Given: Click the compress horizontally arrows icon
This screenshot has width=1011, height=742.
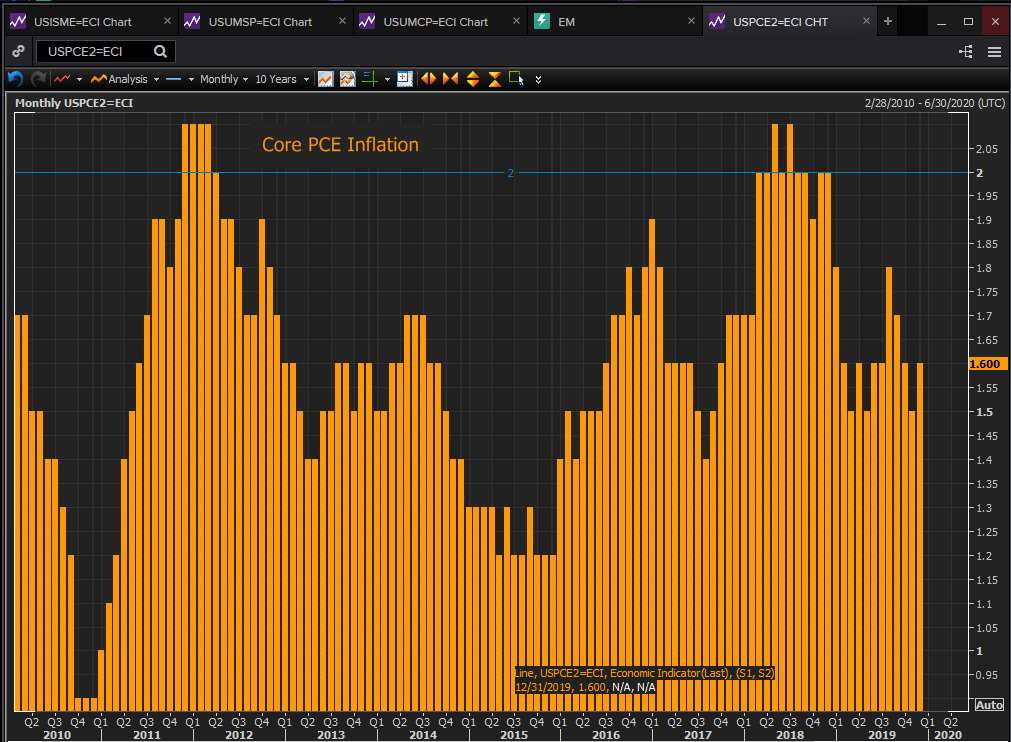Looking at the screenshot, I should tap(450, 78).
